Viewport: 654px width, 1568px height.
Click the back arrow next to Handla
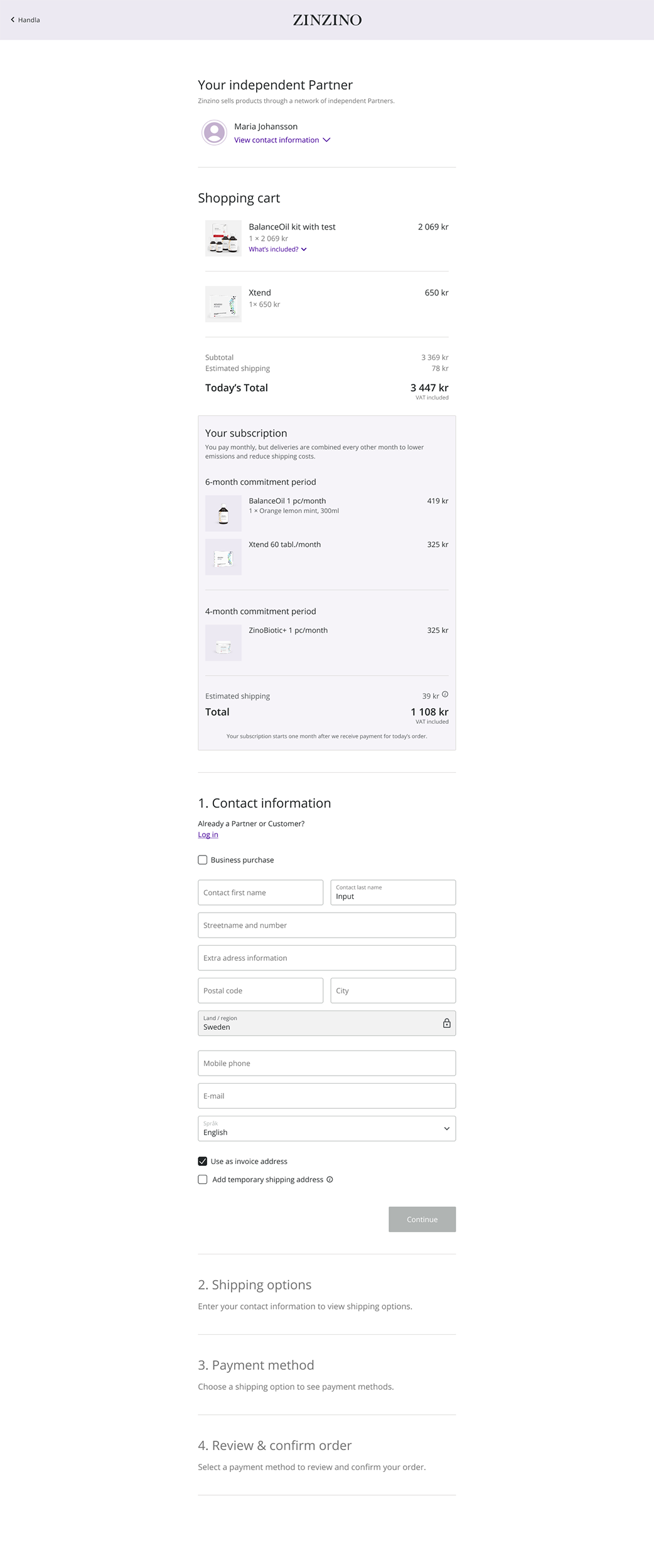pos(13,19)
